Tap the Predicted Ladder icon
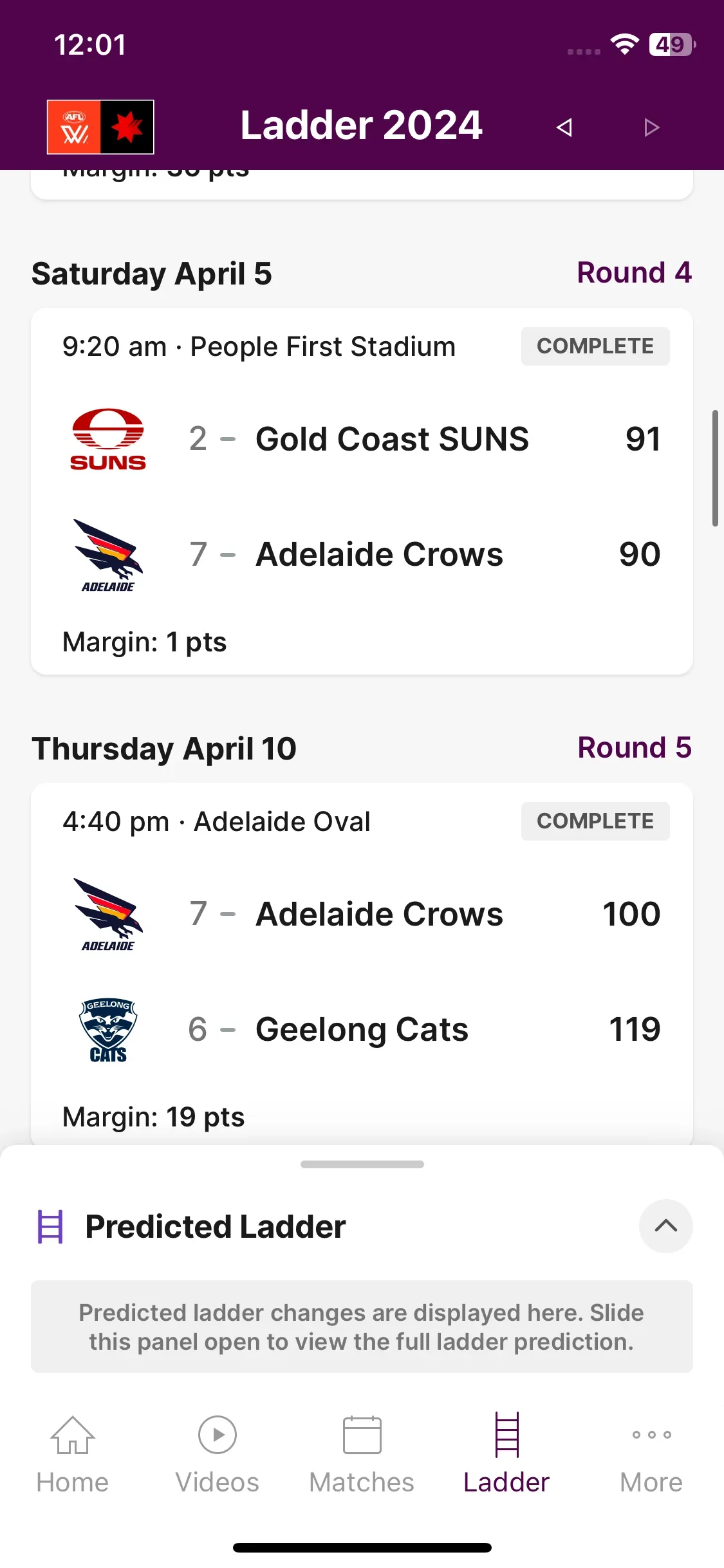Screen dimensions: 724x1568 point(50,1227)
